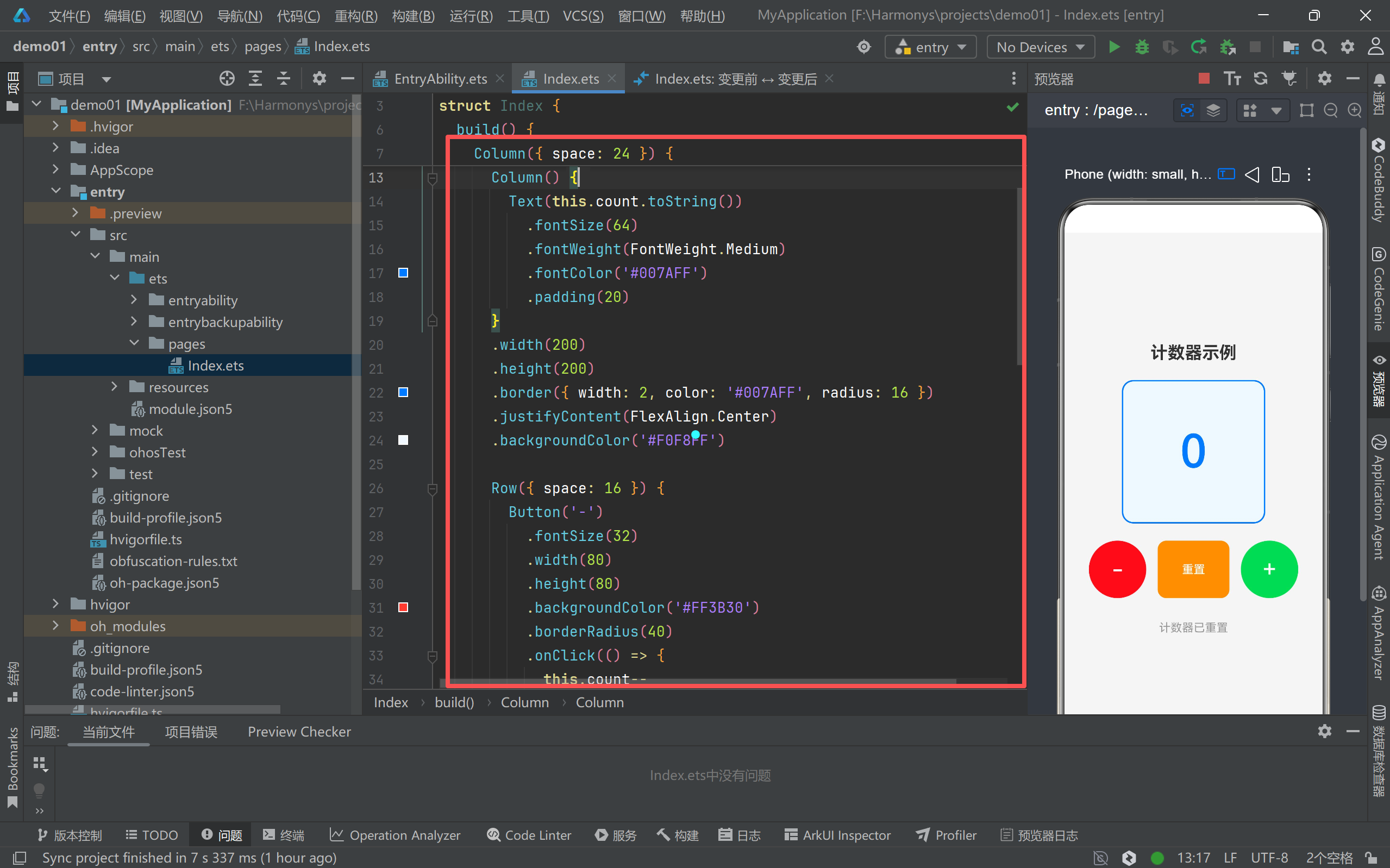Click the green Run button
1390x868 pixels.
pos(1114,47)
